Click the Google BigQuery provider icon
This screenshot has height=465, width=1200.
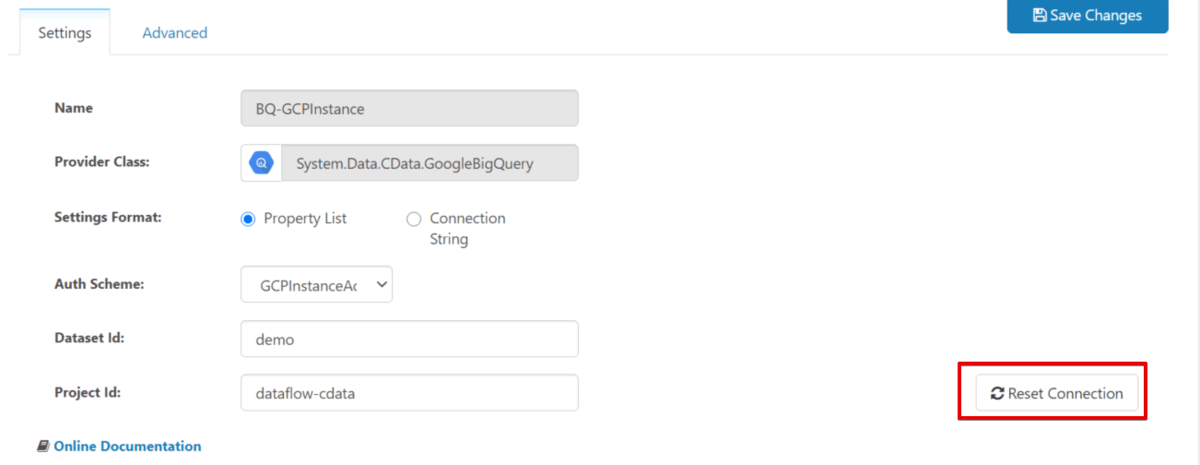261,163
